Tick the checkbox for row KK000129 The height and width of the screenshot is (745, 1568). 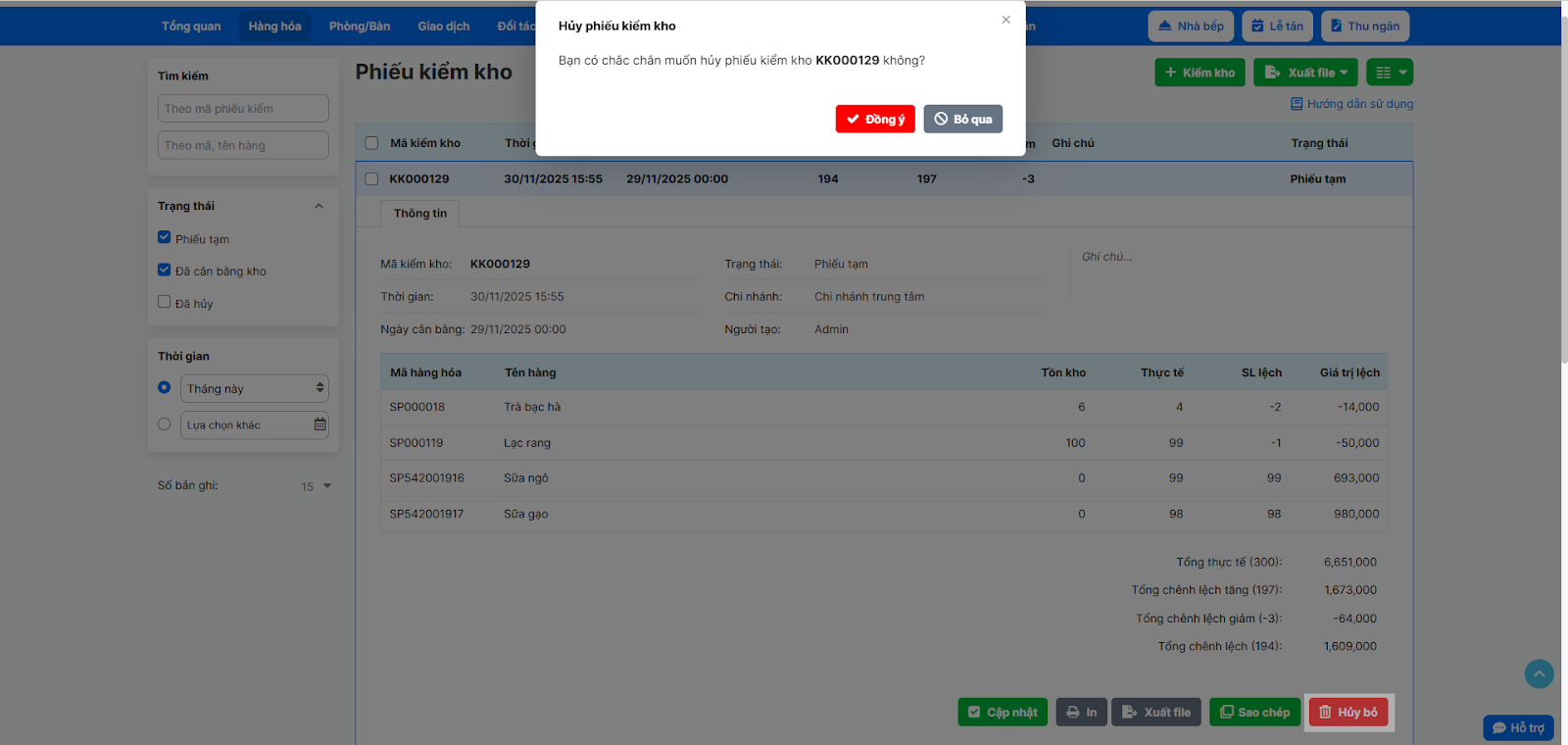(371, 179)
